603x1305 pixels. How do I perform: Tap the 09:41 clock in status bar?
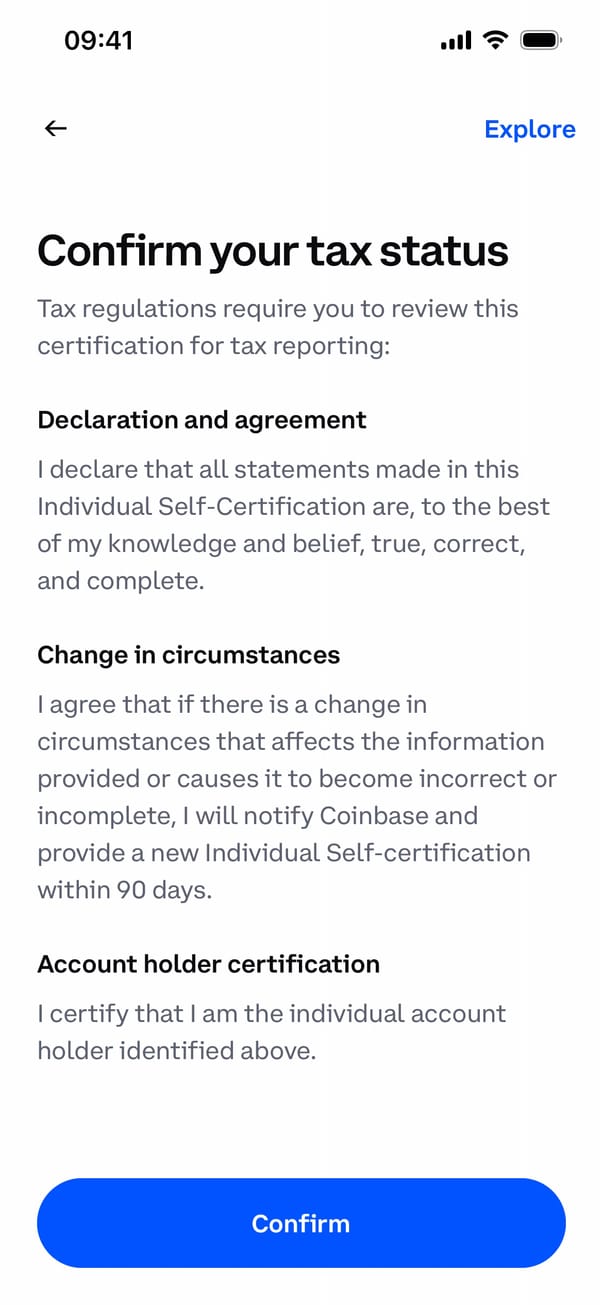point(98,41)
